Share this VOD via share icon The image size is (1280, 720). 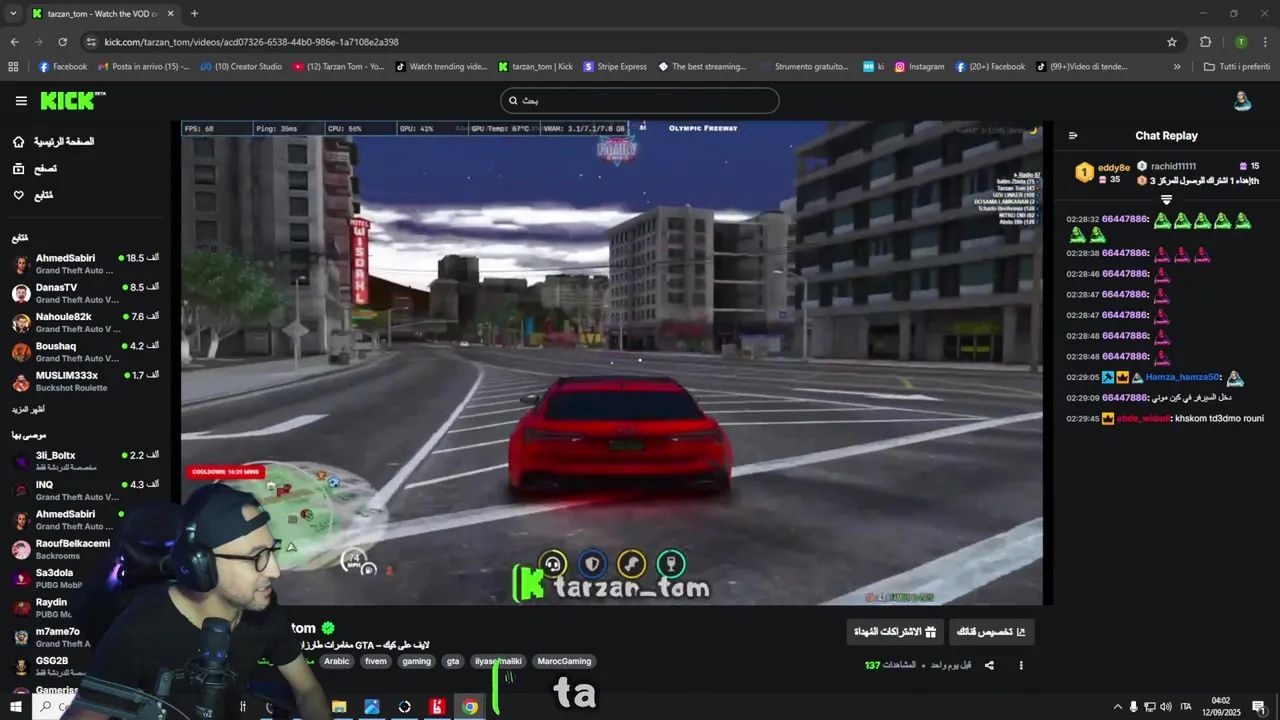989,665
